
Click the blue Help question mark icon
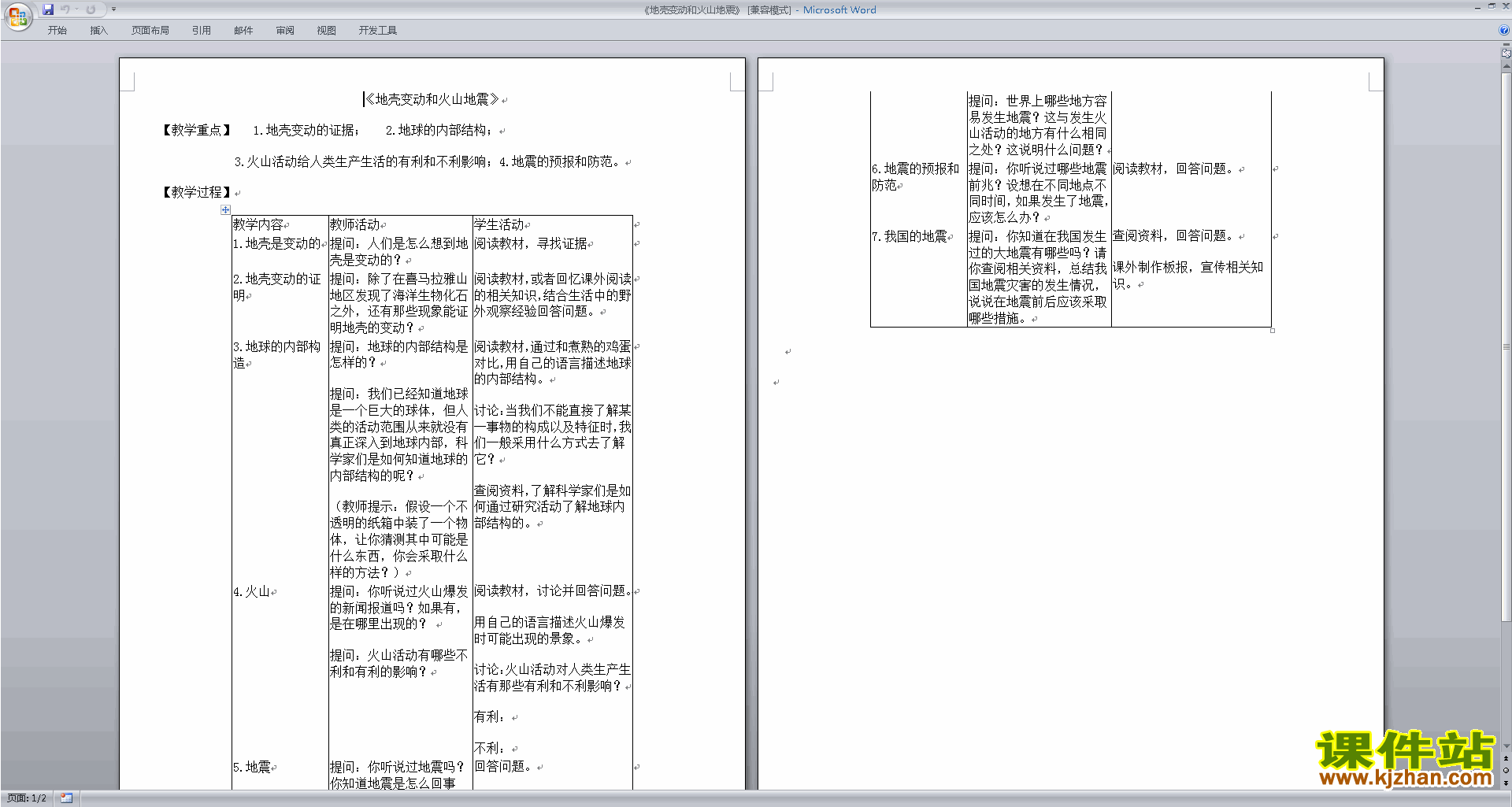1504,30
